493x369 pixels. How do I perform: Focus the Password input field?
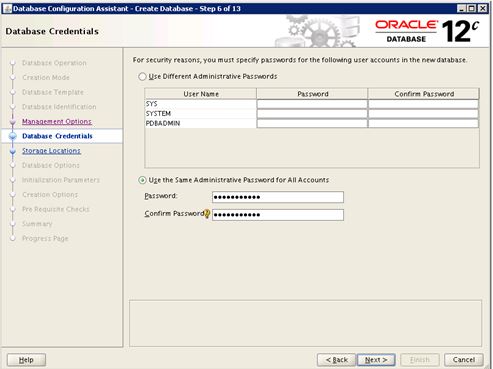(278, 197)
